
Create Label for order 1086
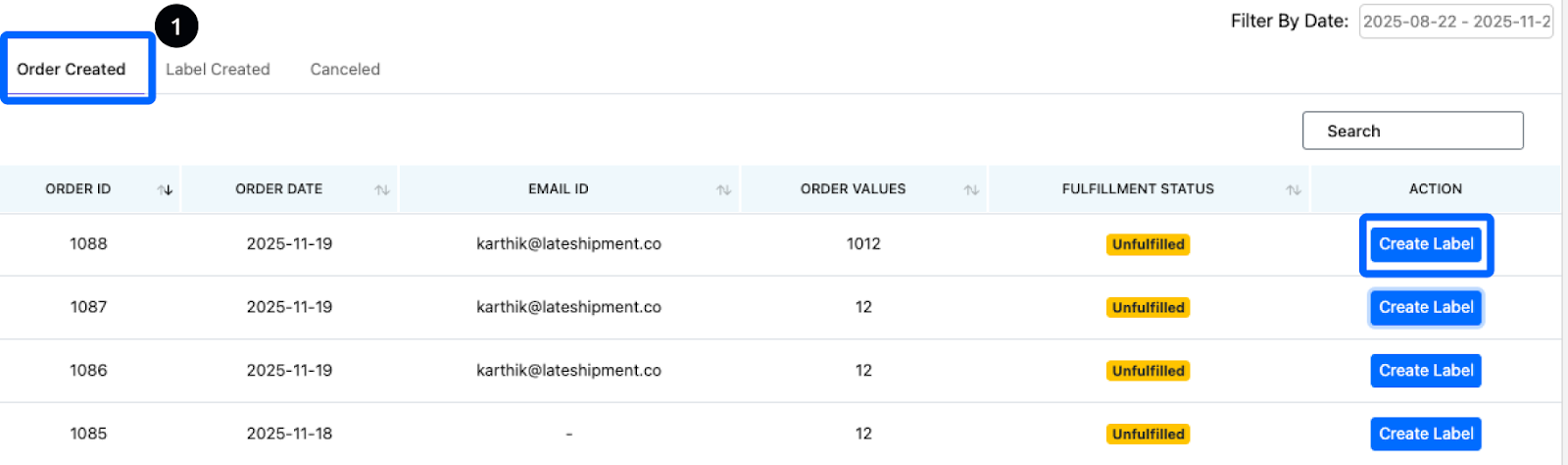point(1426,371)
